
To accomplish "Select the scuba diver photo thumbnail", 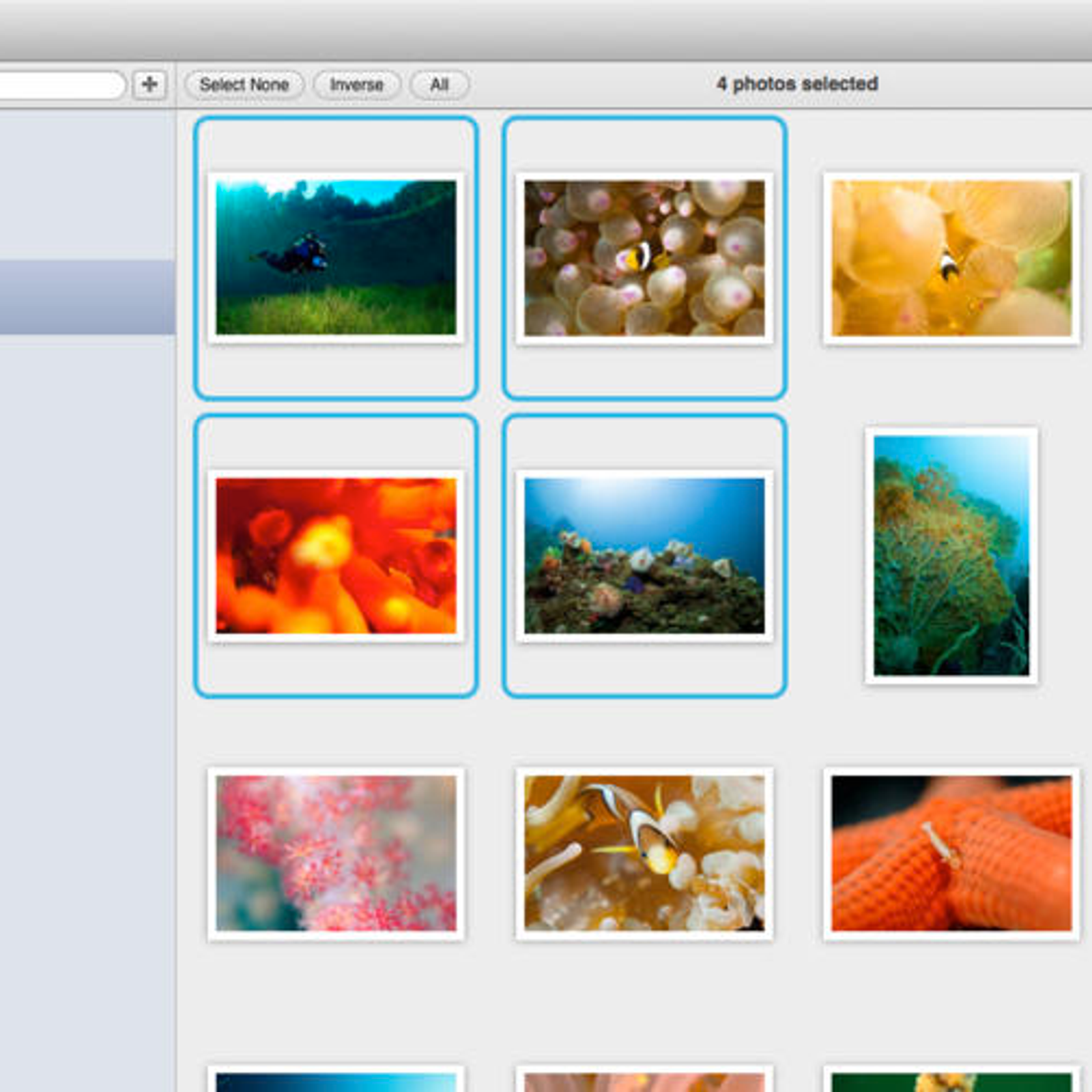I will pos(336,257).
